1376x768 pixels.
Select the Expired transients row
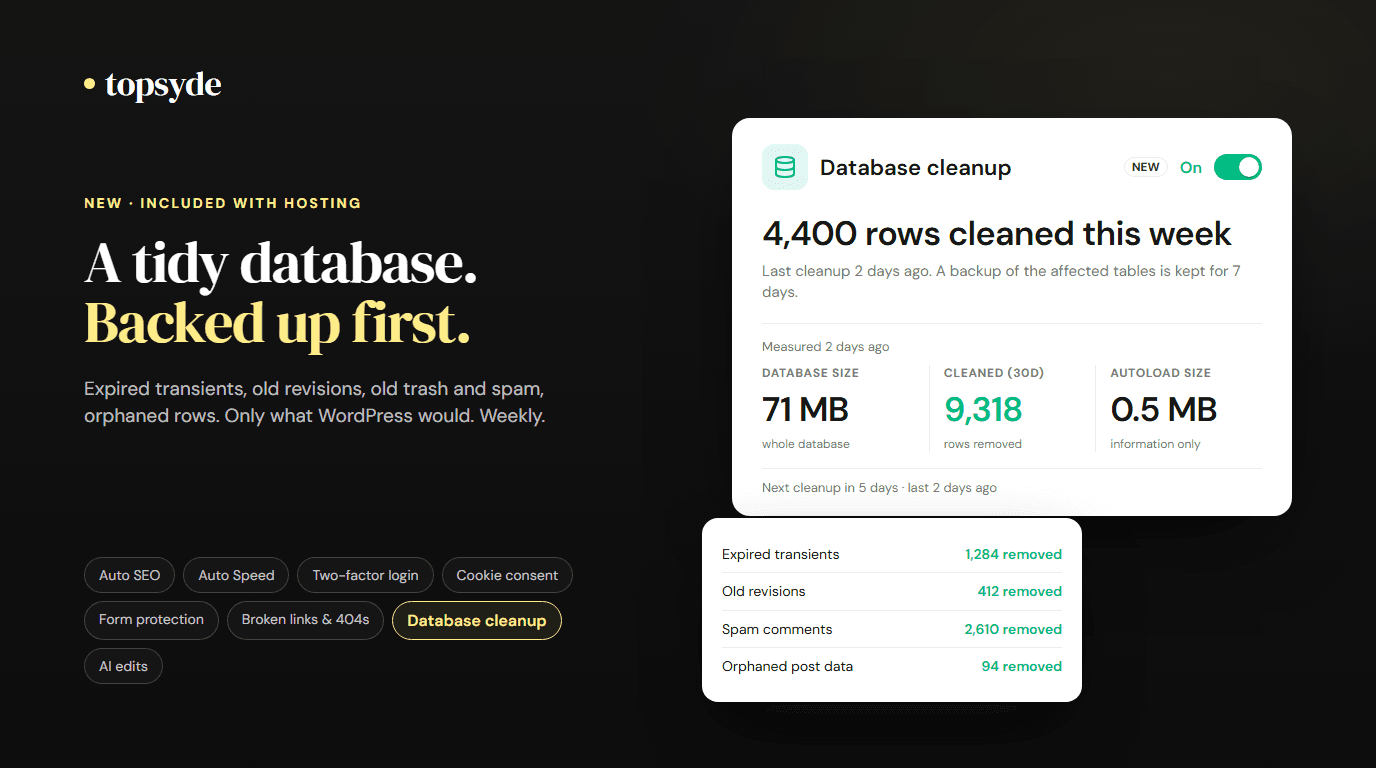tap(892, 554)
